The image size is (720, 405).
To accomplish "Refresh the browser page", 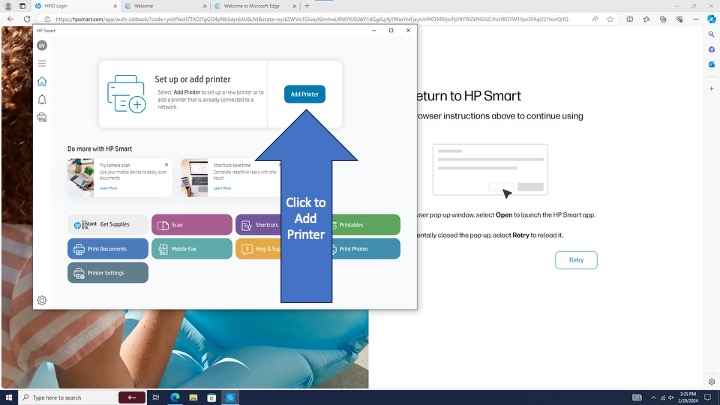I will click(27, 19).
